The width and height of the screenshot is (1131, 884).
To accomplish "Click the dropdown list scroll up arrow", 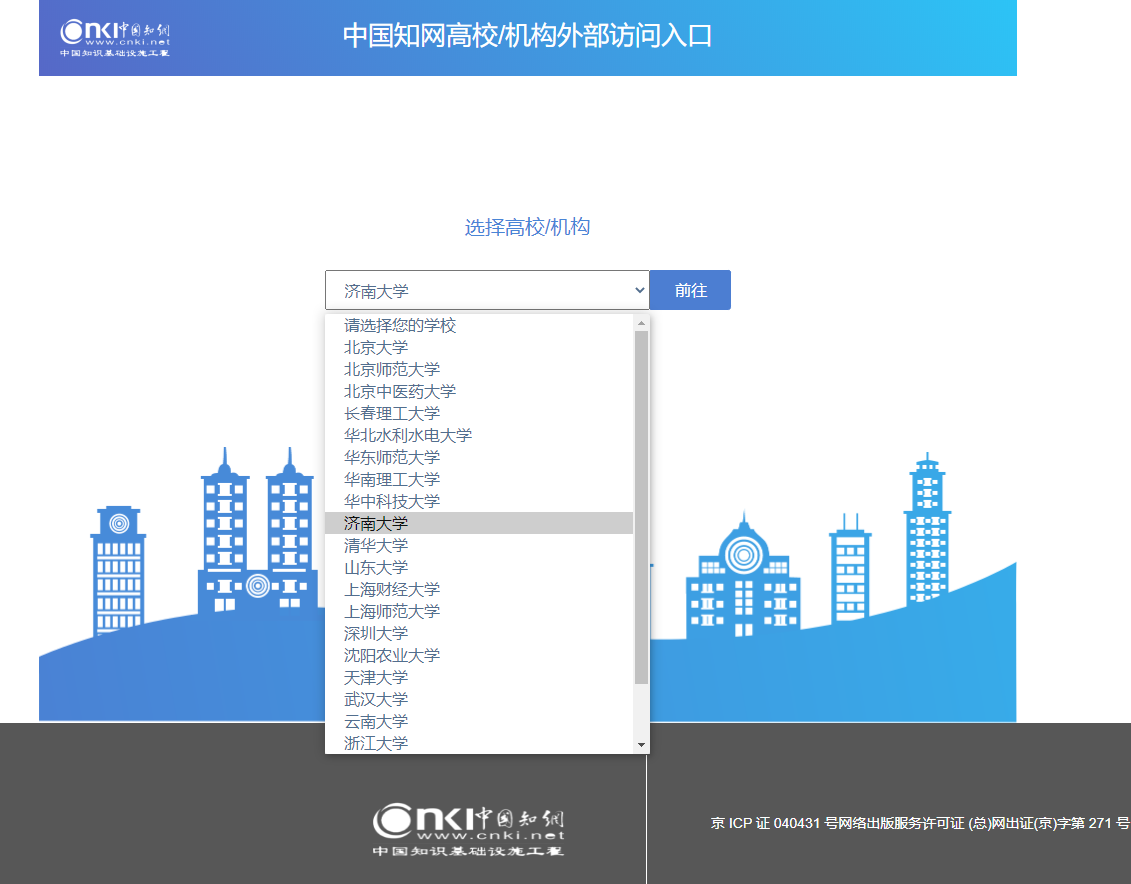I will (x=641, y=323).
